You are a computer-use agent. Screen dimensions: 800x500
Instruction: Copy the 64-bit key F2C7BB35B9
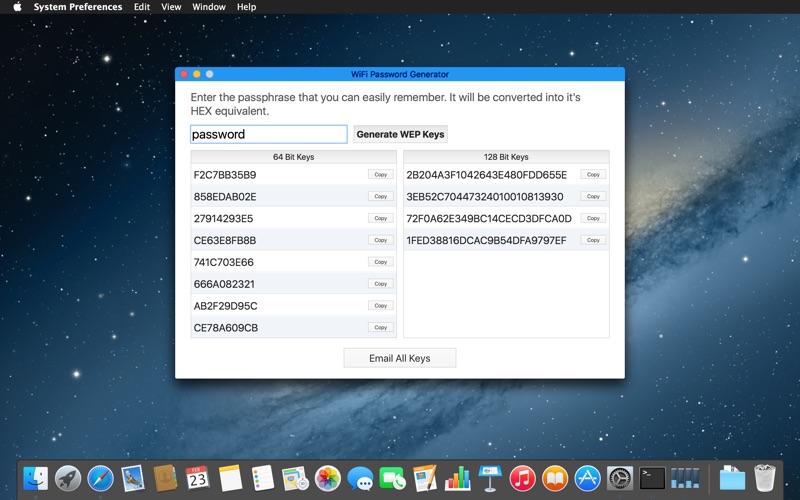pyautogui.click(x=381, y=174)
